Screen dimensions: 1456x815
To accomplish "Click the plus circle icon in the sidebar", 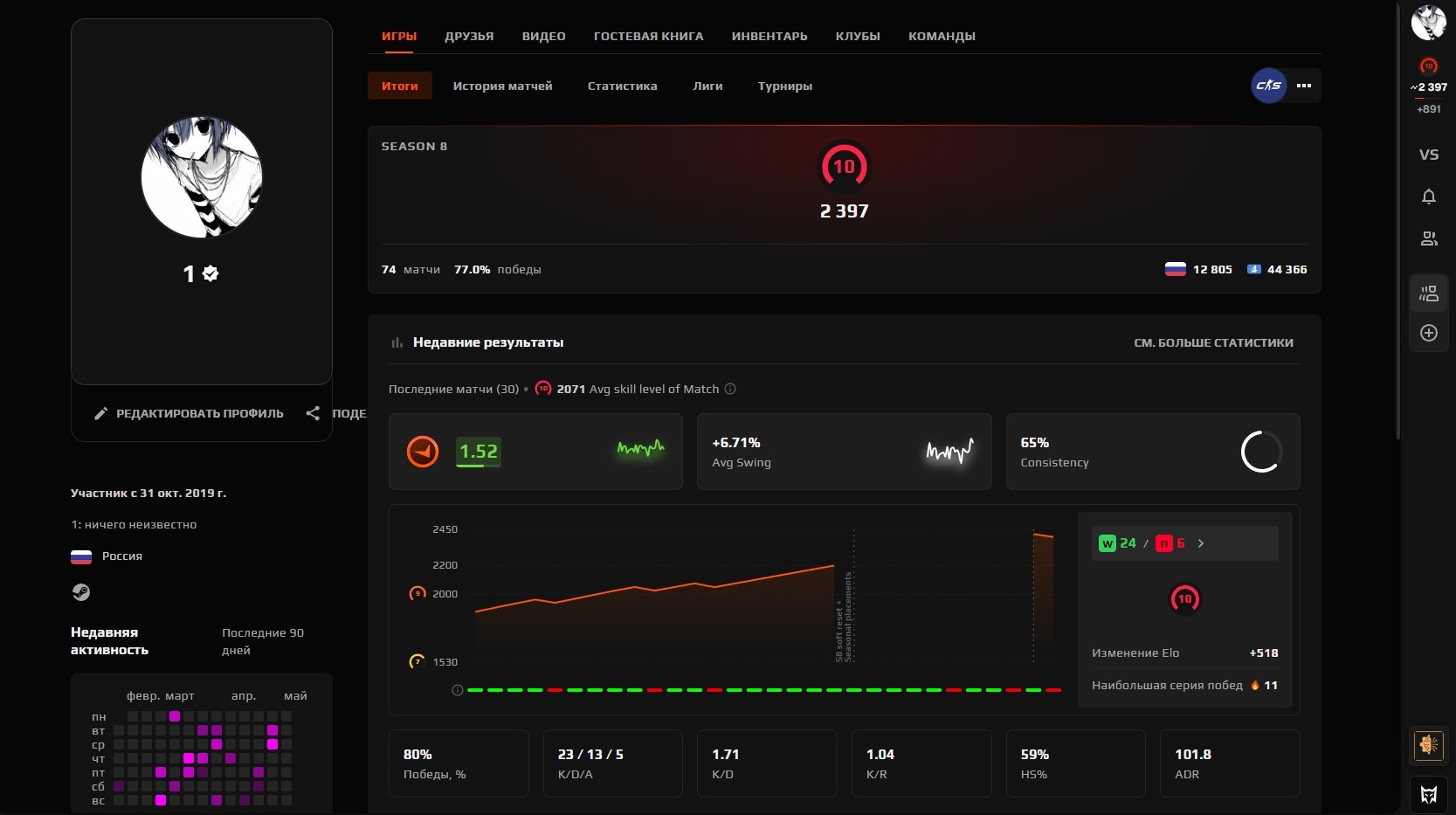I will 1429,333.
